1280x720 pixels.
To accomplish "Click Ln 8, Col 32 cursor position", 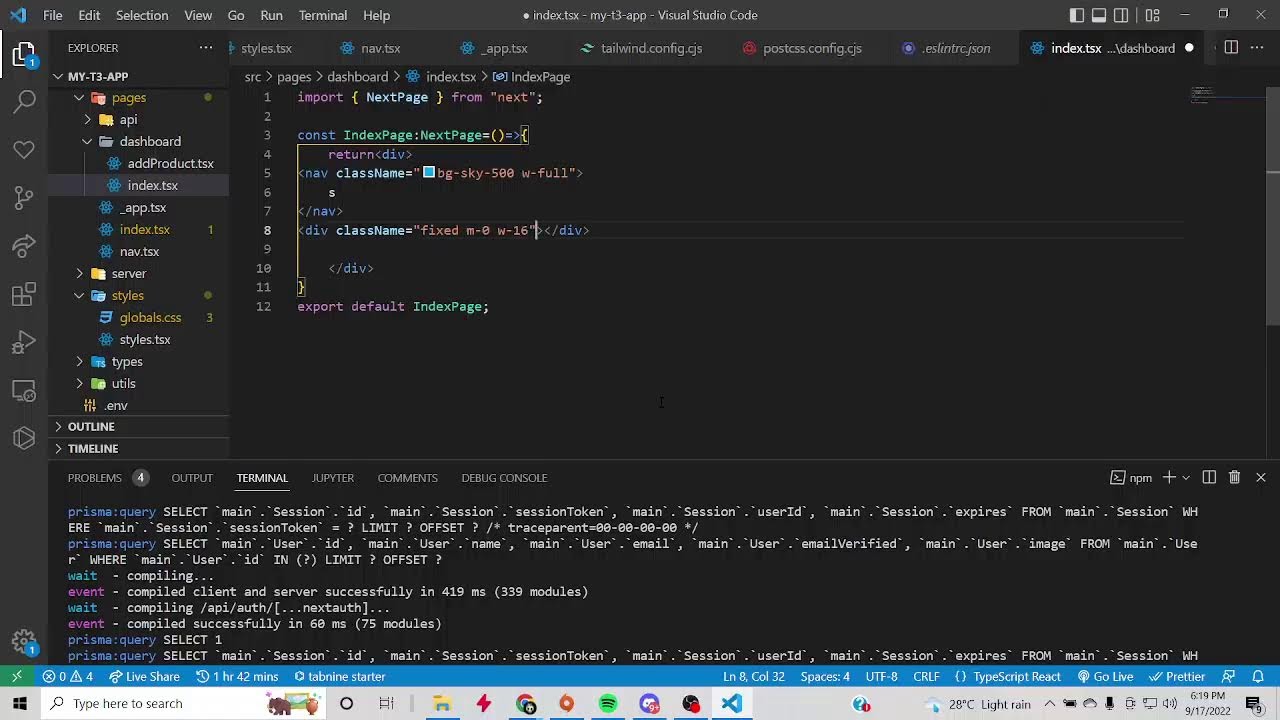I will click(754, 676).
